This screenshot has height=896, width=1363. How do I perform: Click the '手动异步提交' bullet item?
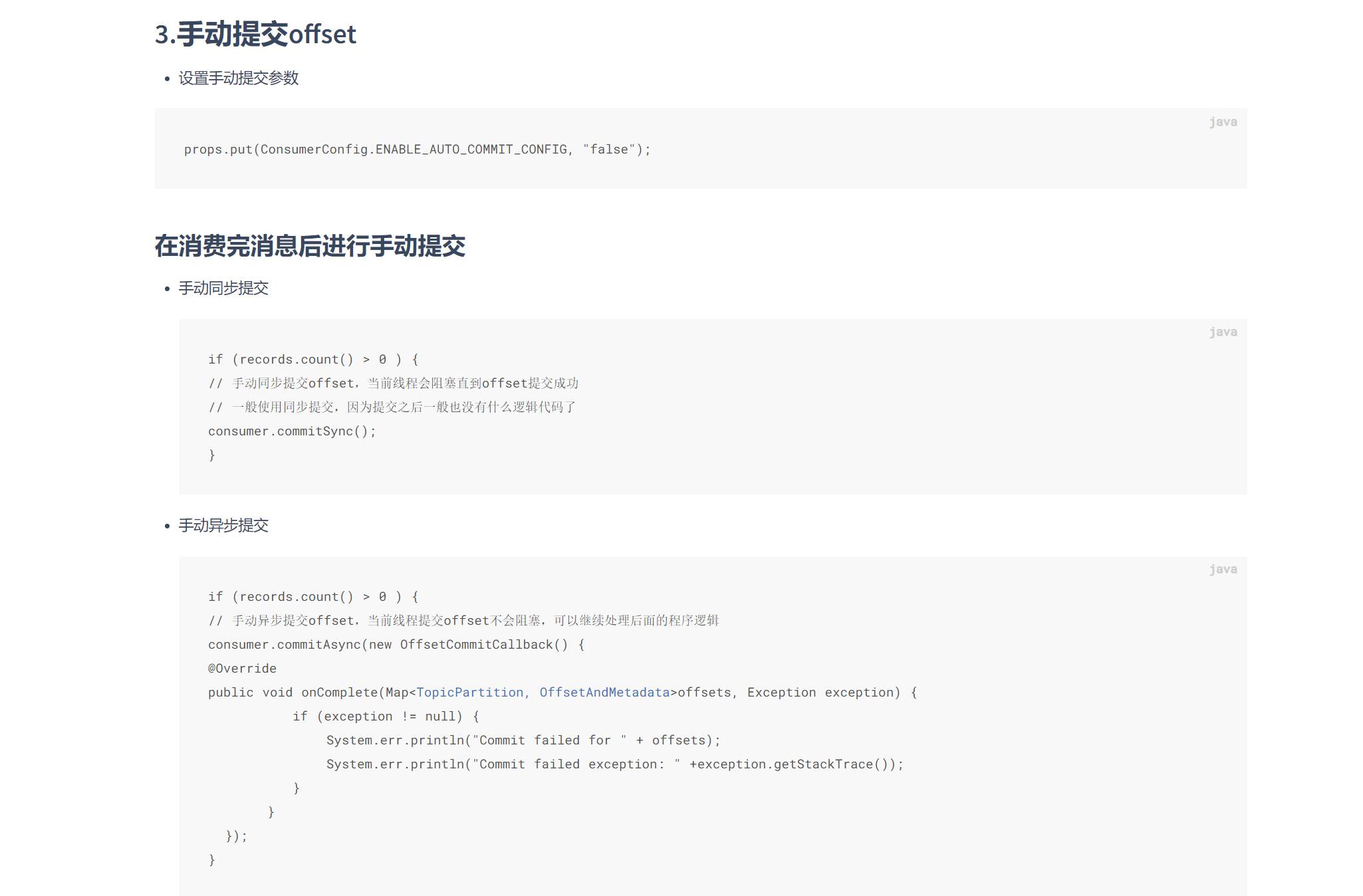[223, 526]
